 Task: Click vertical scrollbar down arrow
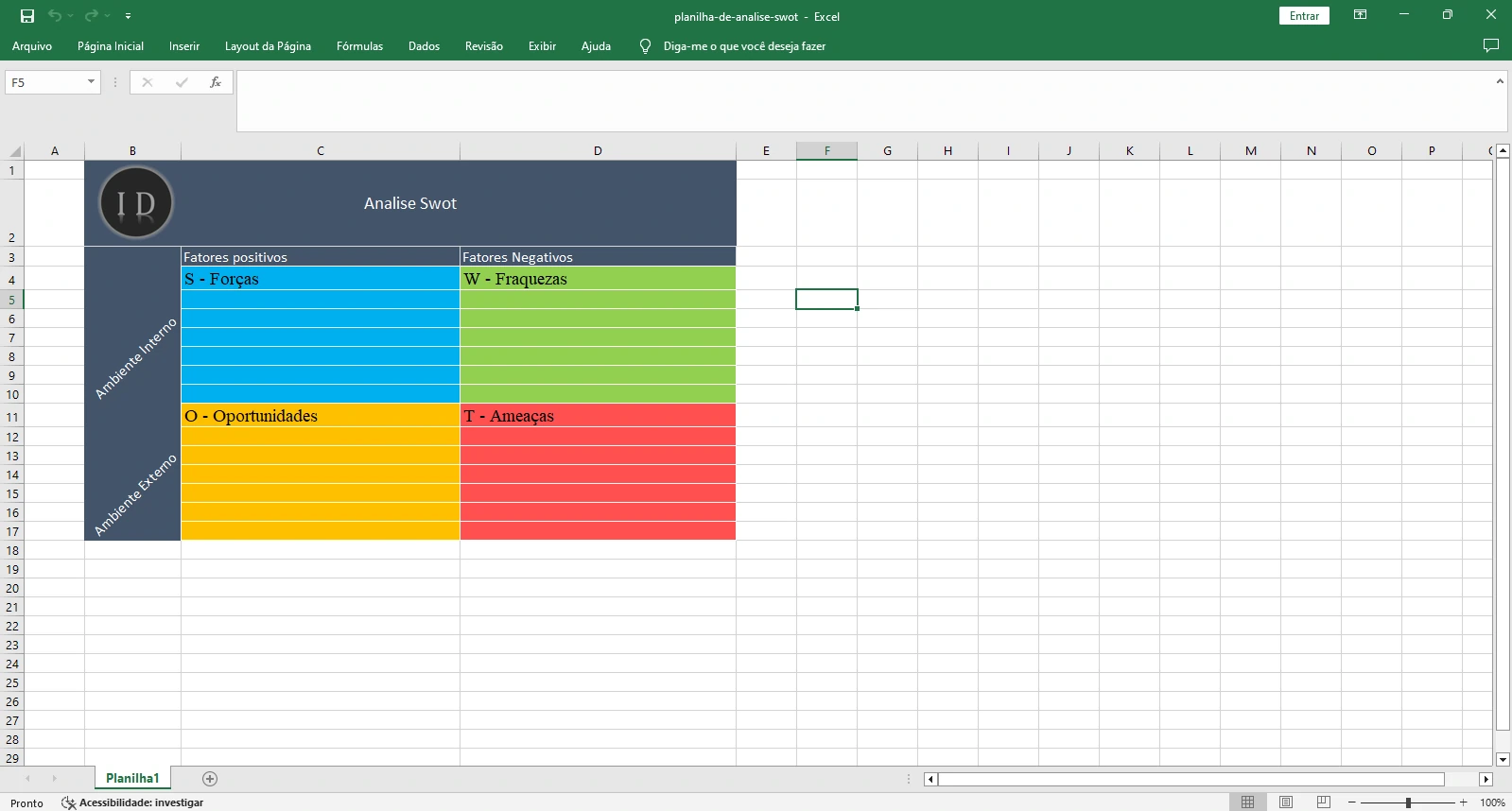click(1503, 759)
